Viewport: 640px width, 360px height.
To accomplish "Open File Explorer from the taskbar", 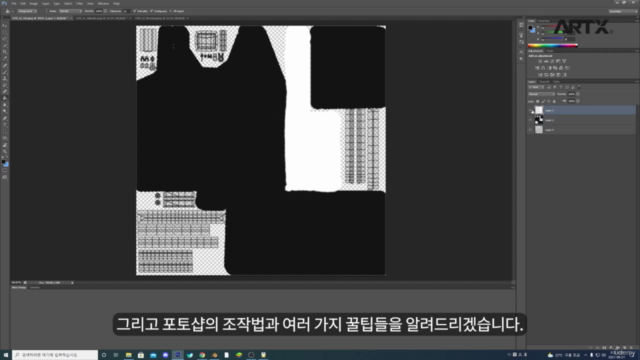I will coord(129,355).
